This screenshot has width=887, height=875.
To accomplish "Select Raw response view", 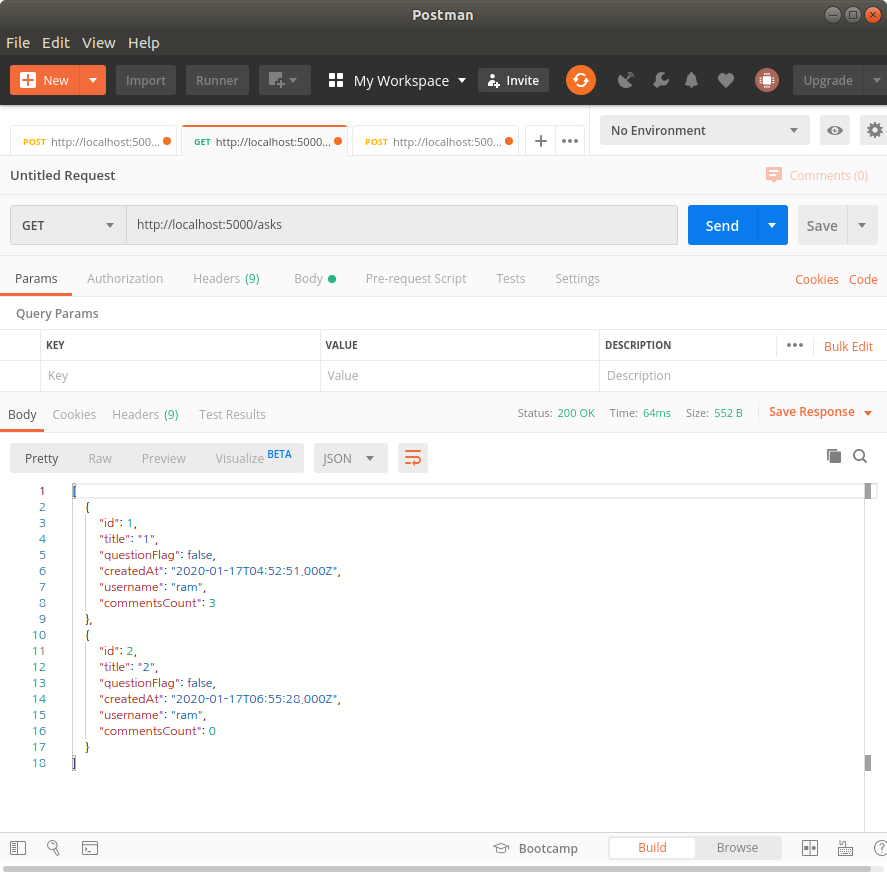I will click(100, 459).
